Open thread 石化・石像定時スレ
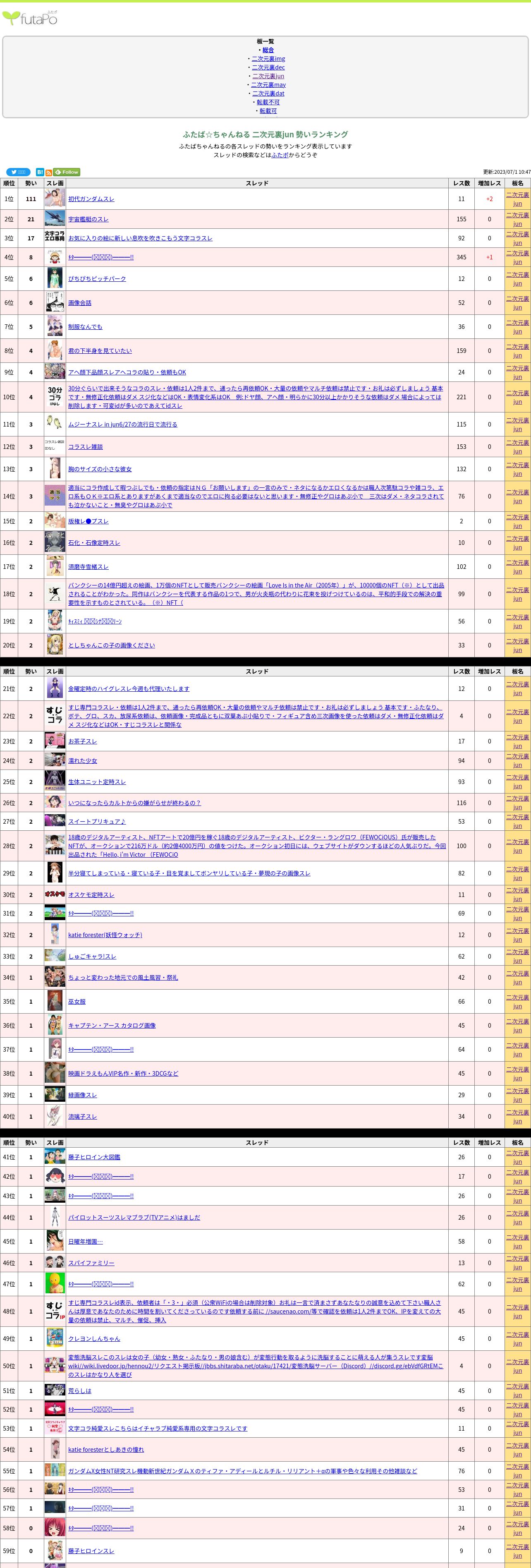531x1568 pixels. click(x=94, y=543)
